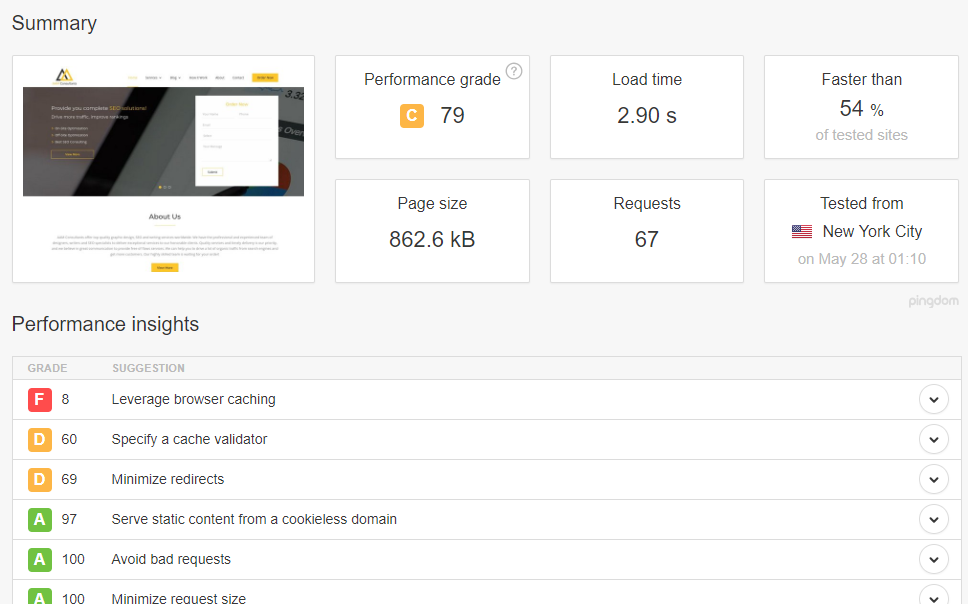Select the Load time summary card
This screenshot has width=968, height=604.
(x=646, y=107)
